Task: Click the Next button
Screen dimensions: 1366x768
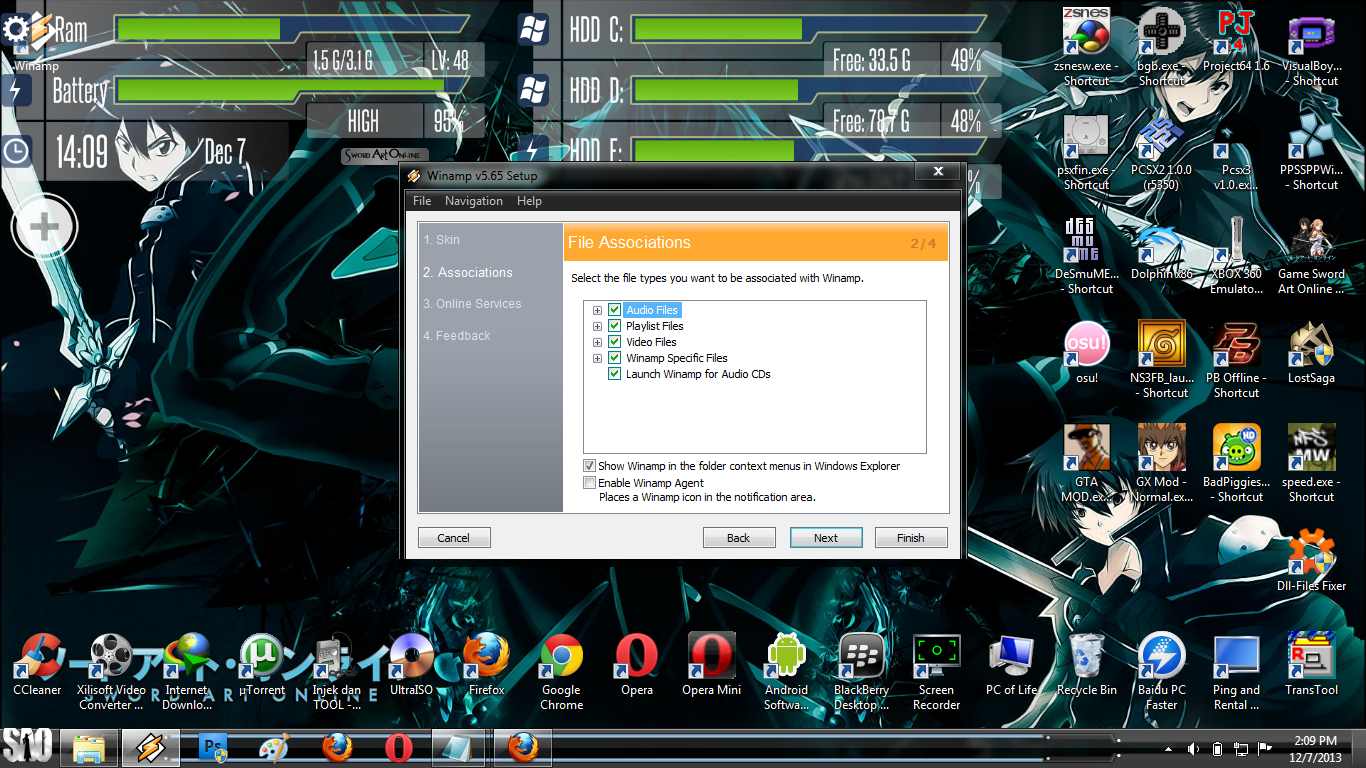Action: click(x=826, y=537)
